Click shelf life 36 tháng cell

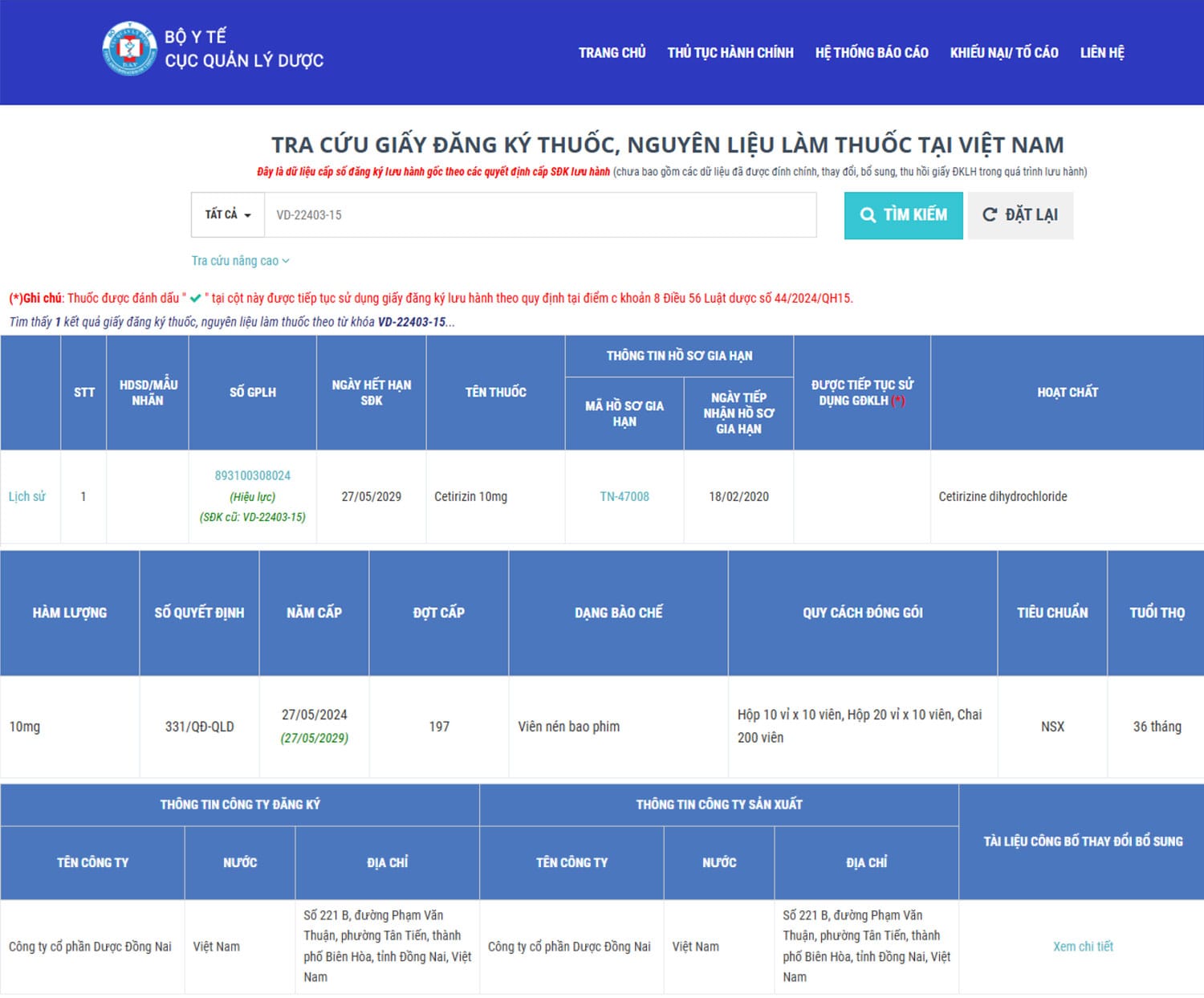tap(1157, 727)
